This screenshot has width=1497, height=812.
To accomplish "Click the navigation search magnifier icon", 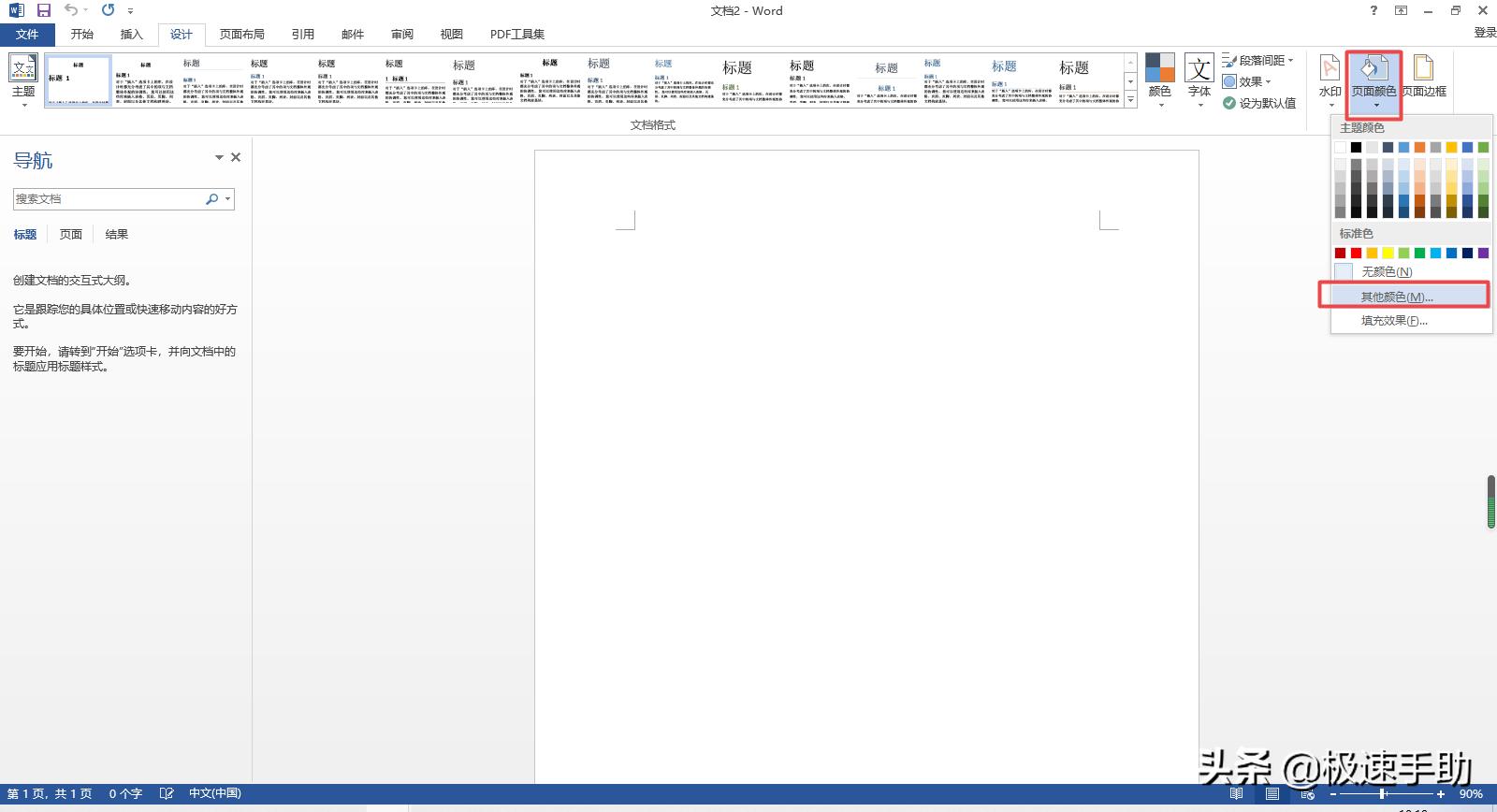I will (x=212, y=199).
